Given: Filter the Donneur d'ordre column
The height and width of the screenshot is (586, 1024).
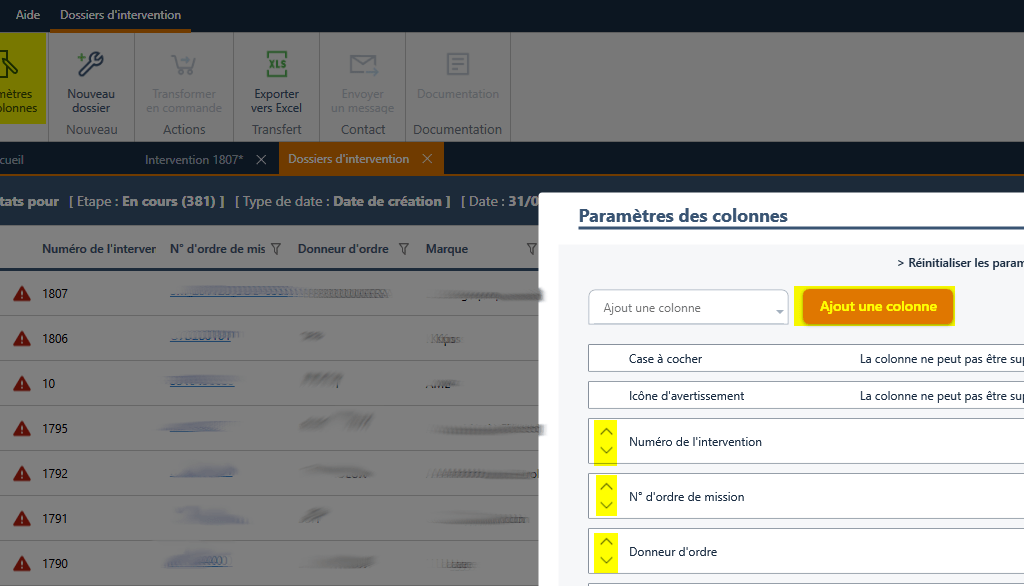Looking at the screenshot, I should pos(404,249).
